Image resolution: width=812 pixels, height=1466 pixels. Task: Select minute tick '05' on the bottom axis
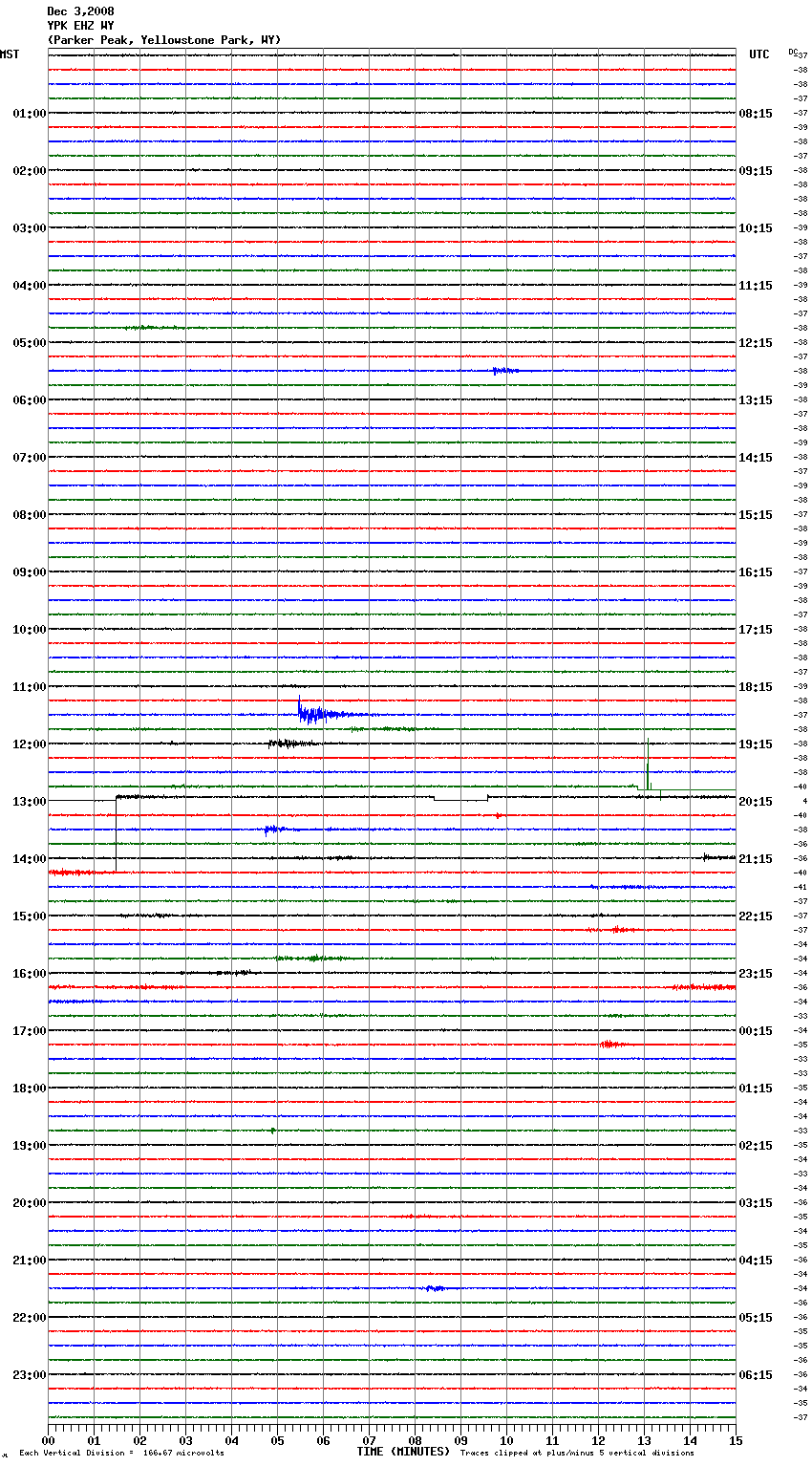tap(277, 1440)
